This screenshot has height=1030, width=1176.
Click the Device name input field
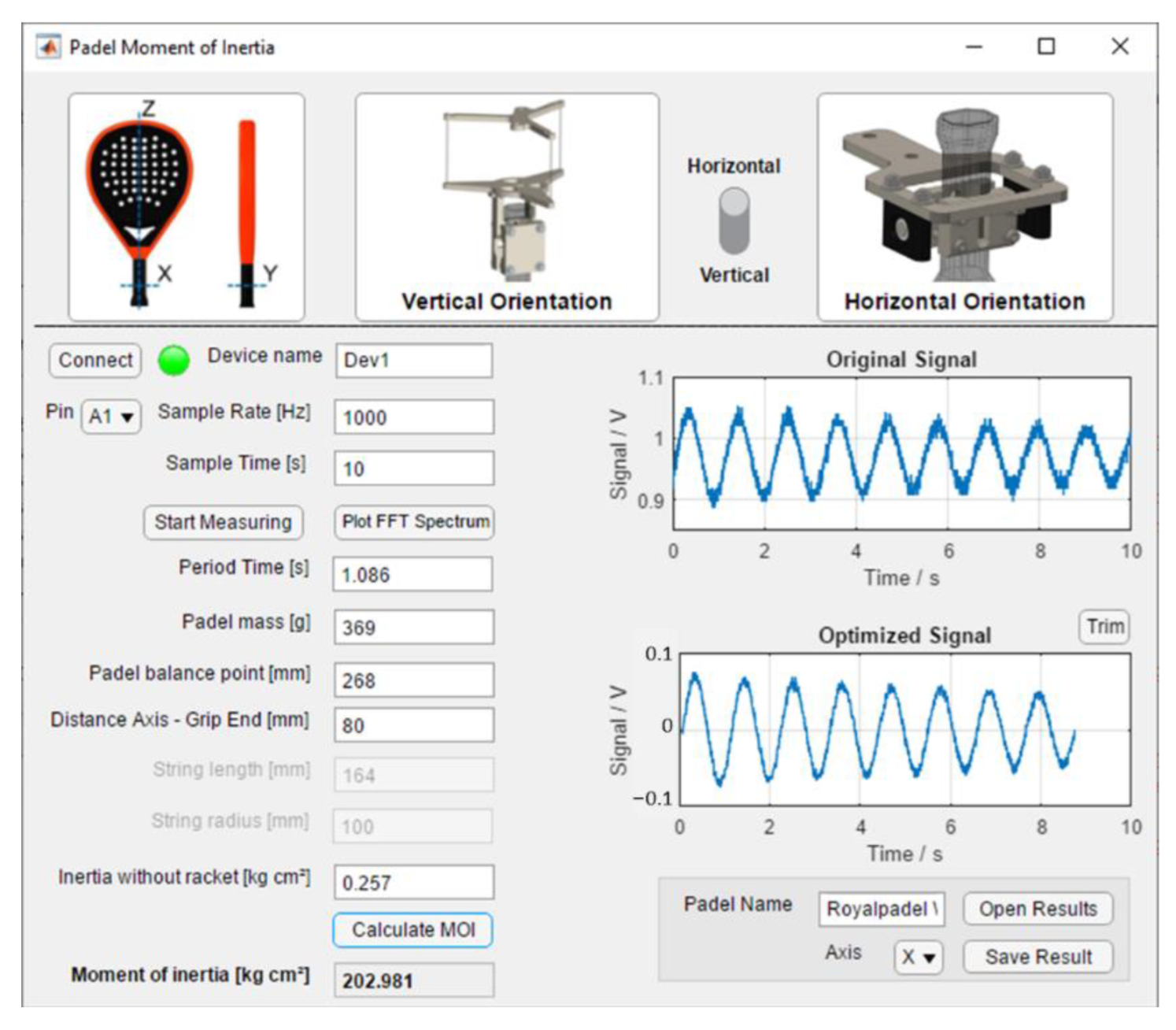click(x=414, y=361)
